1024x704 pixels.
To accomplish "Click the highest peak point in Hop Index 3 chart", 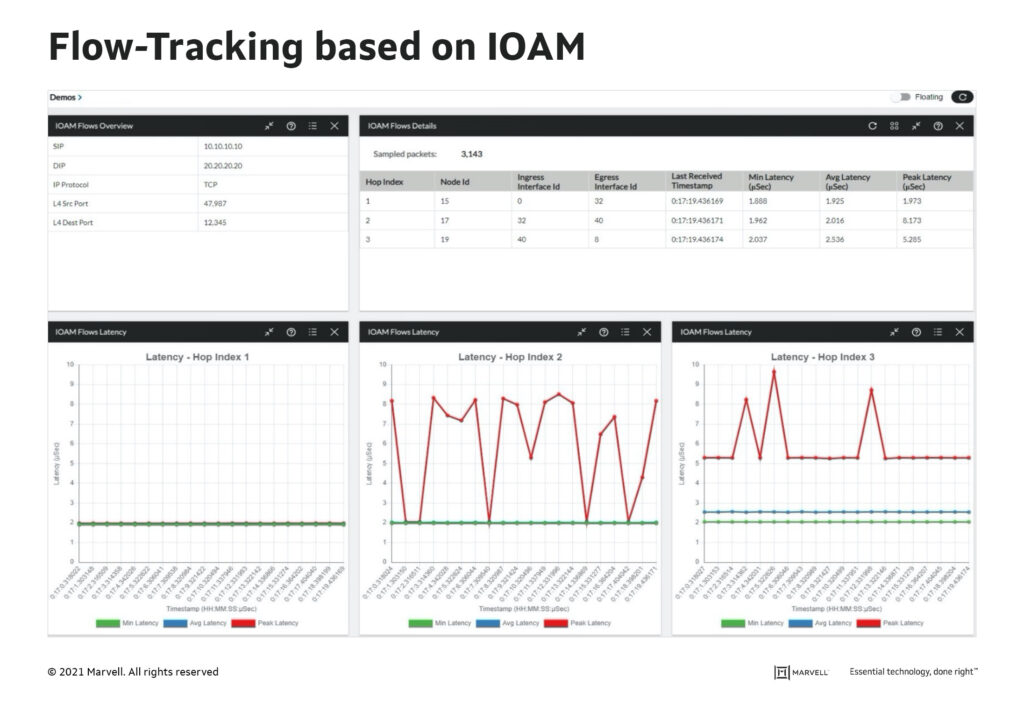I will (774, 372).
